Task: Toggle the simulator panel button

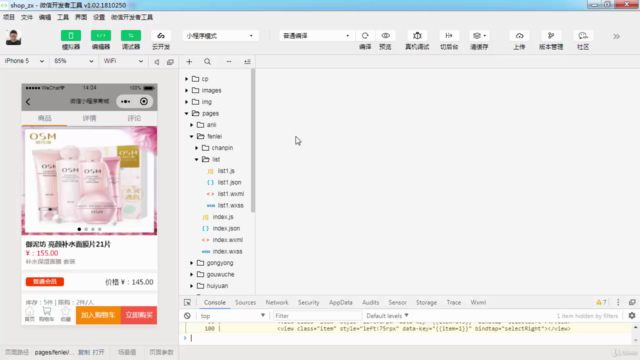Action: pyautogui.click(x=71, y=36)
